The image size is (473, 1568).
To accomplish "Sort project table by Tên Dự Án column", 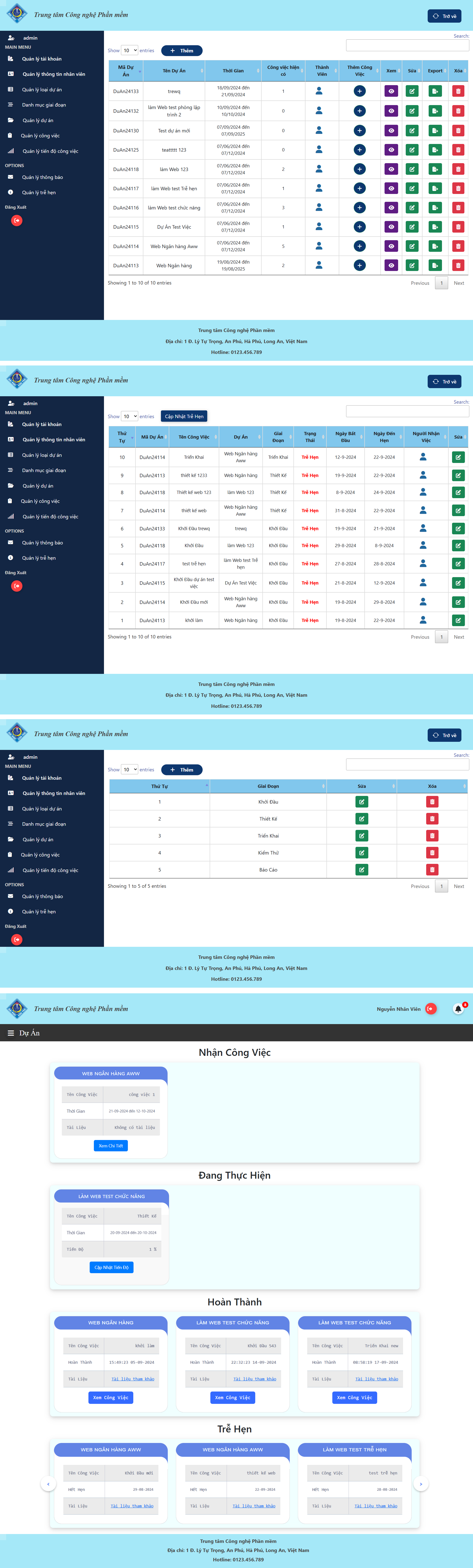I will click(174, 71).
